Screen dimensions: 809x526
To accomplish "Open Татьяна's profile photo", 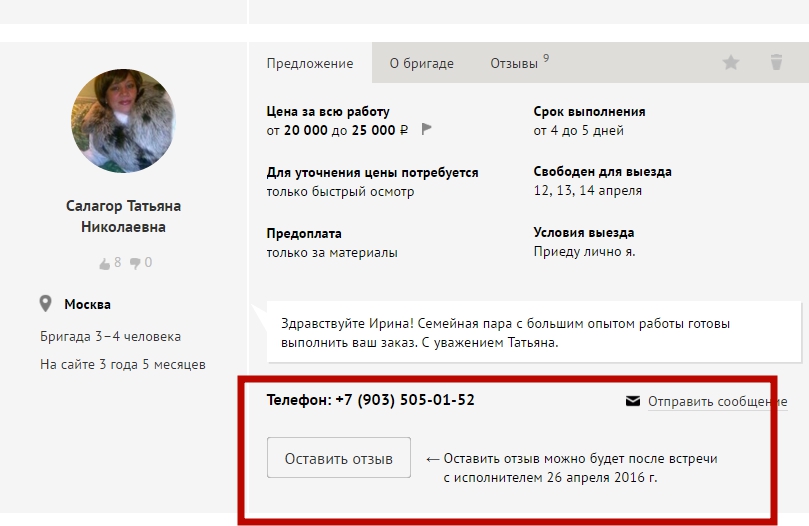I will [123, 122].
